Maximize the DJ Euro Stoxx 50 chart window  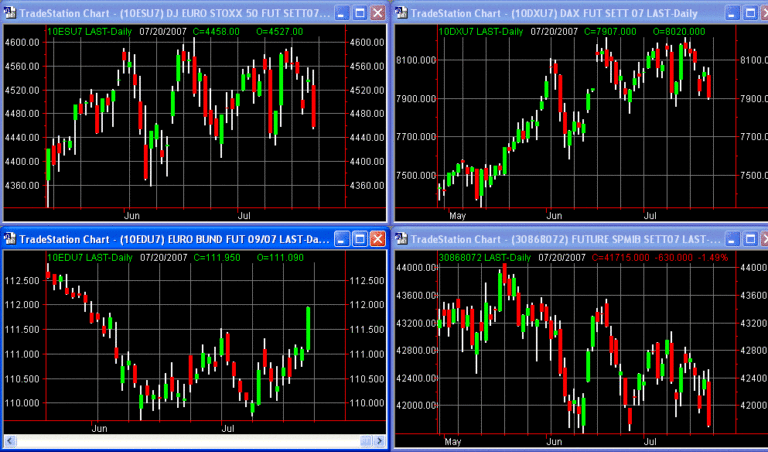358,13
